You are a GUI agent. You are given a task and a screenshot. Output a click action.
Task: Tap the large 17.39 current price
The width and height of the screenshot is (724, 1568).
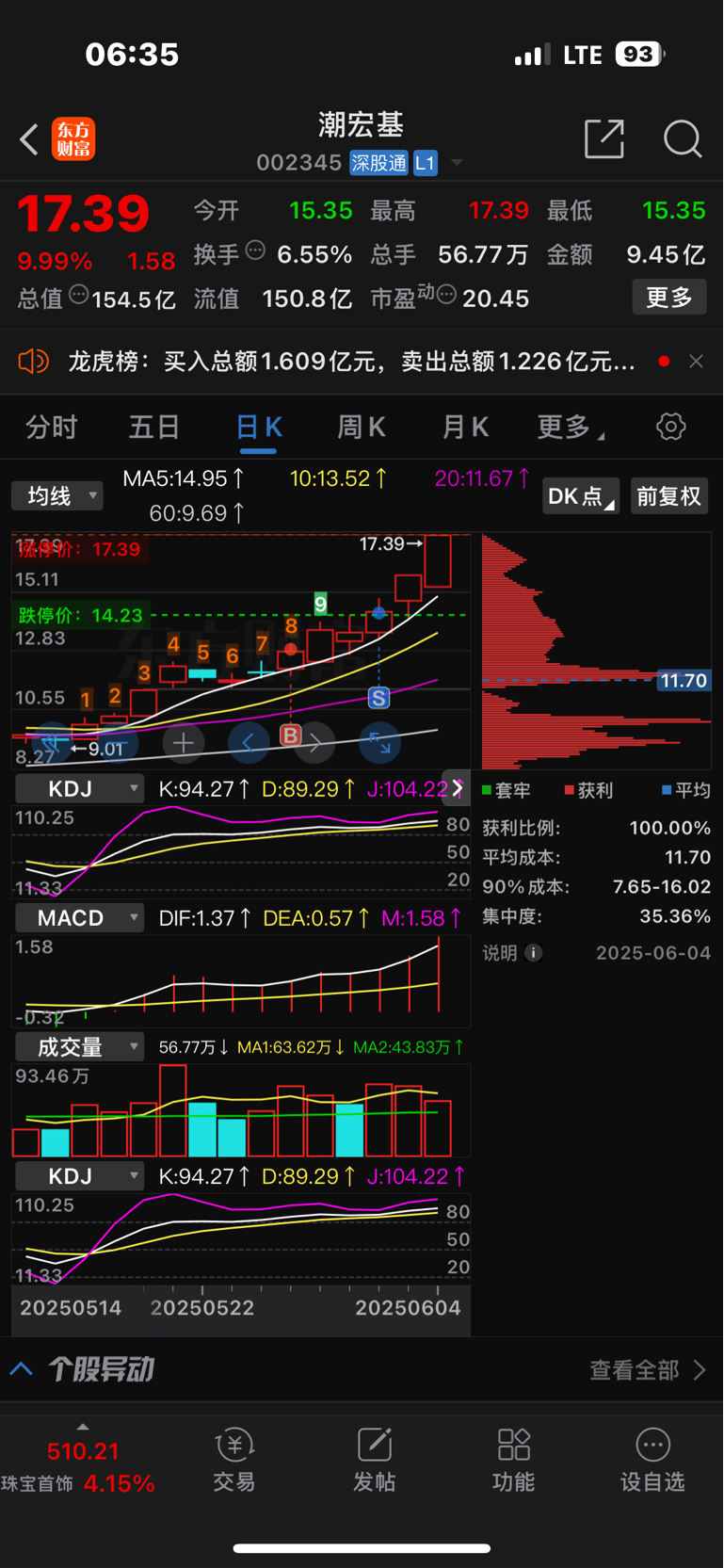coord(84,214)
